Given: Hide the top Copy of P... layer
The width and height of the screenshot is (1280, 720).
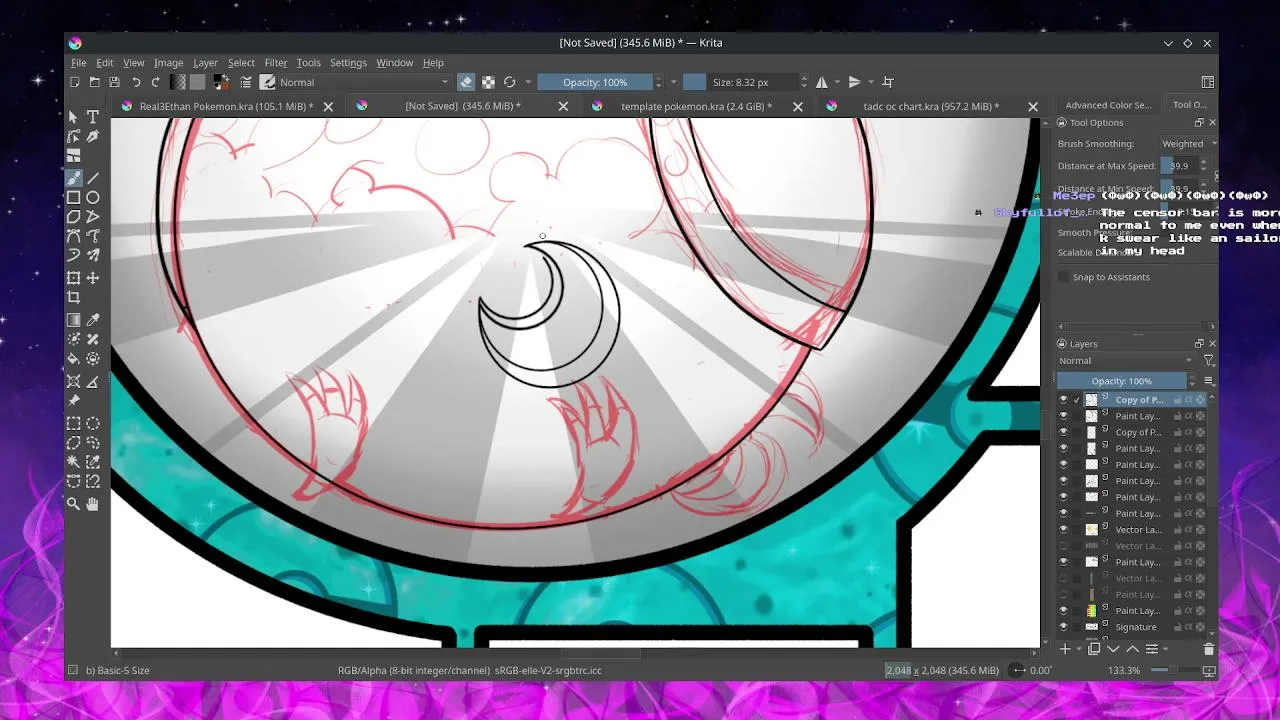Looking at the screenshot, I should point(1063,400).
